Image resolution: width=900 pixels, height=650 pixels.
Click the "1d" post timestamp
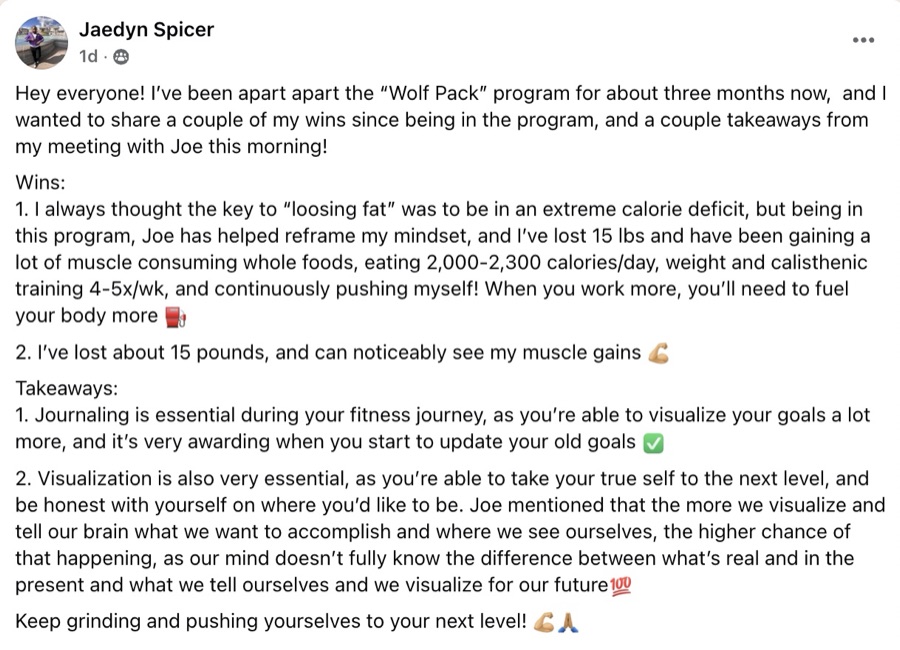88,56
